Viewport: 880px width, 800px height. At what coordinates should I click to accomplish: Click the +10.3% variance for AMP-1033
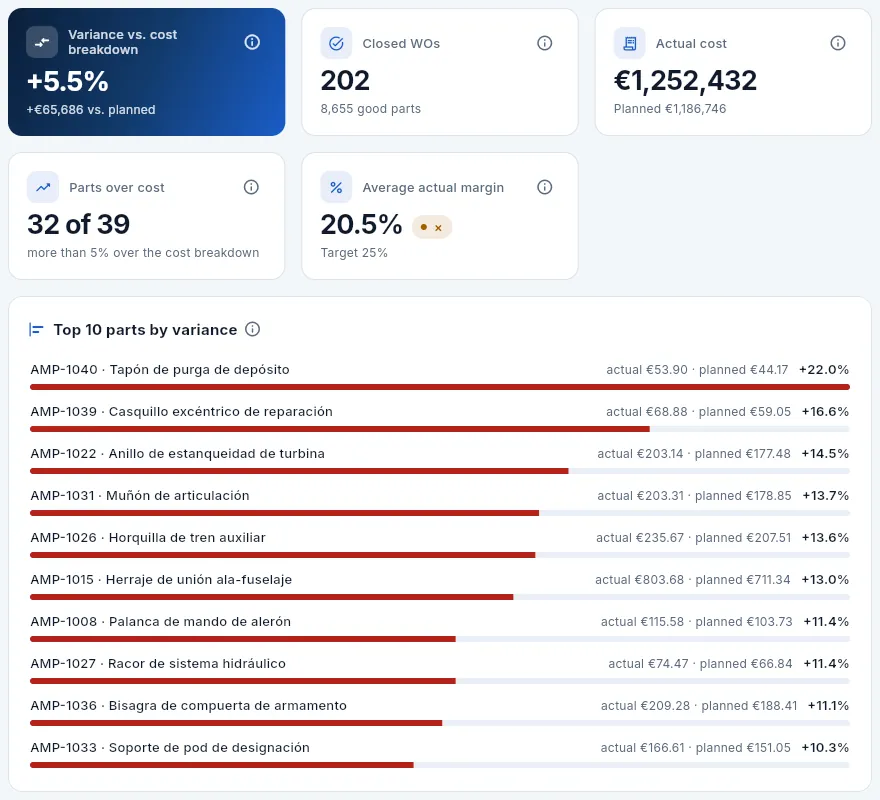pyautogui.click(x=825, y=748)
